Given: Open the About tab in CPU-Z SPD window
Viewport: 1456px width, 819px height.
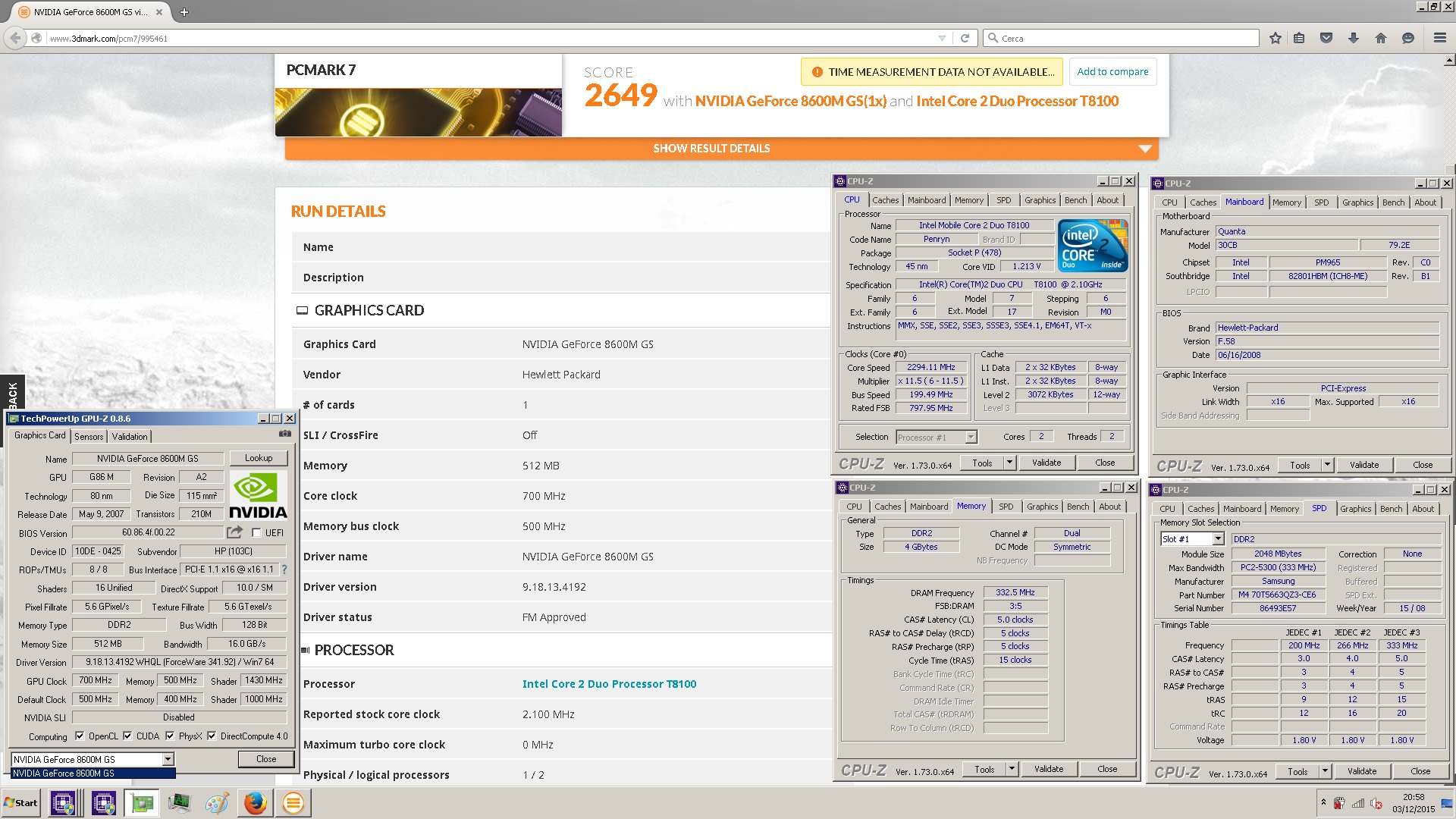Looking at the screenshot, I should click(1423, 509).
